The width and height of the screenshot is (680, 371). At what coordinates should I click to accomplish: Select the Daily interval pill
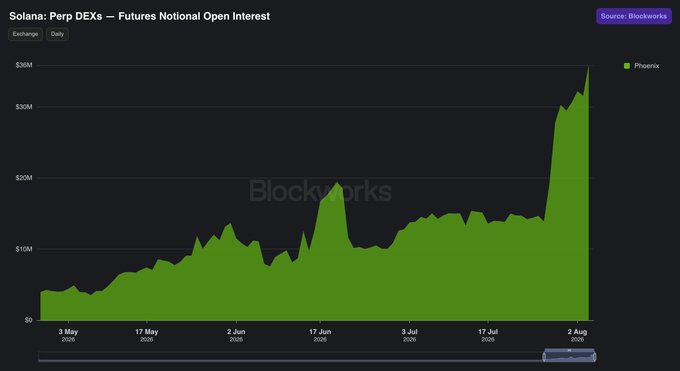pyautogui.click(x=57, y=34)
